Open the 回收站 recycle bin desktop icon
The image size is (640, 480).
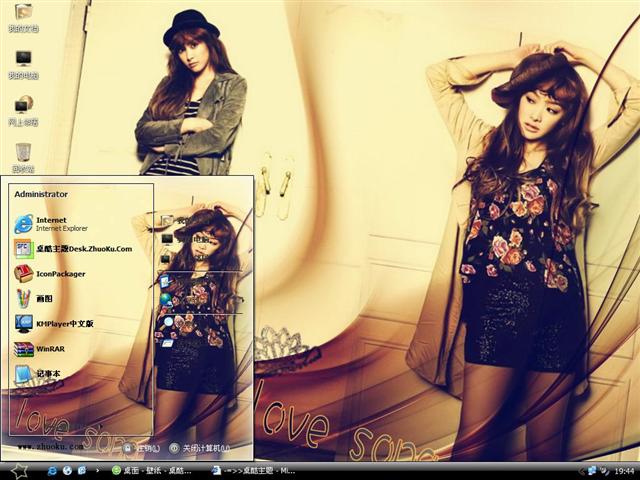23,157
